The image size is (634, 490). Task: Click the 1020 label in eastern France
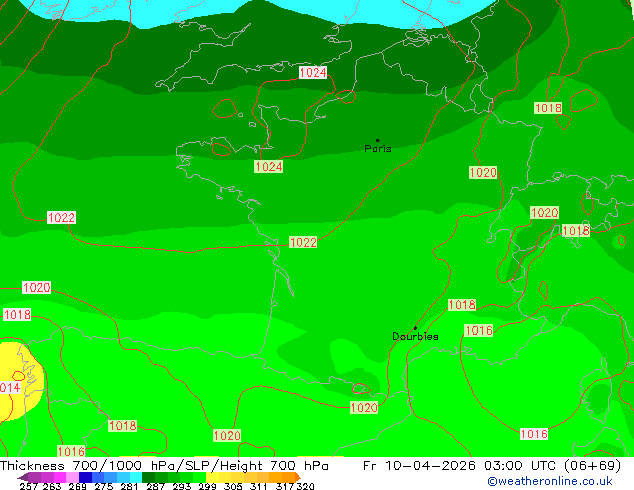(x=483, y=173)
